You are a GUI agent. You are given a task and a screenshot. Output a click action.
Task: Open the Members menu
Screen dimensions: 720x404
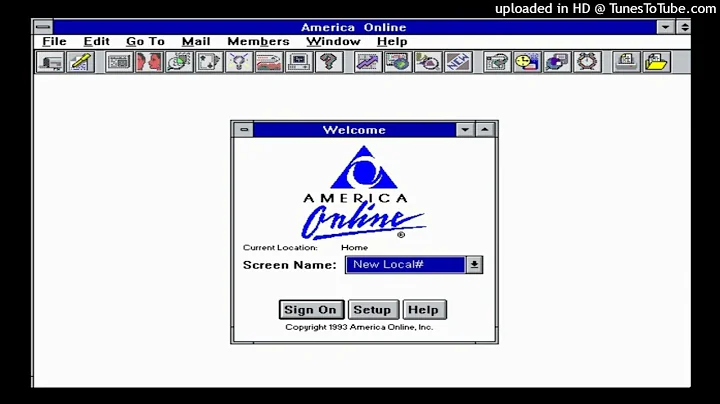[258, 41]
